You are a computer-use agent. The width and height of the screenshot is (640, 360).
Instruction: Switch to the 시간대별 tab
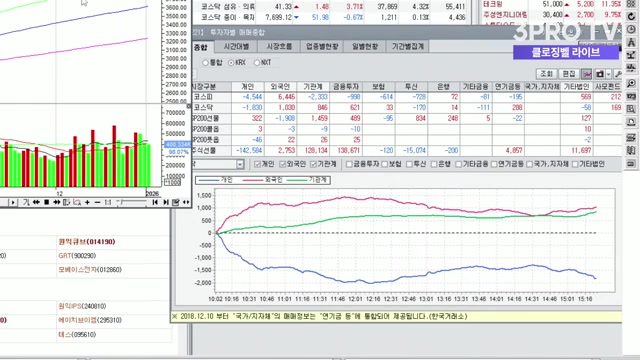pos(236,46)
